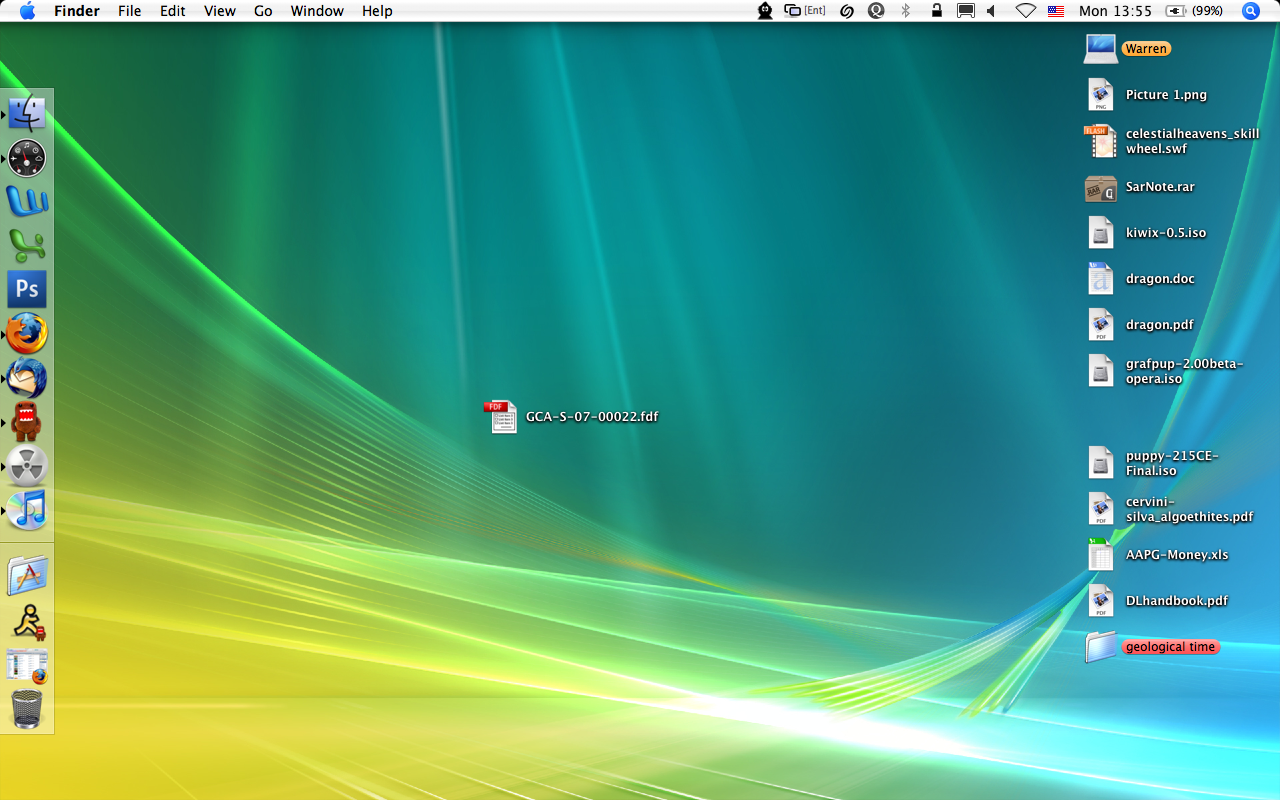Open iTunes from the dock
Viewport: 1280px width, 800px height.
(27, 509)
